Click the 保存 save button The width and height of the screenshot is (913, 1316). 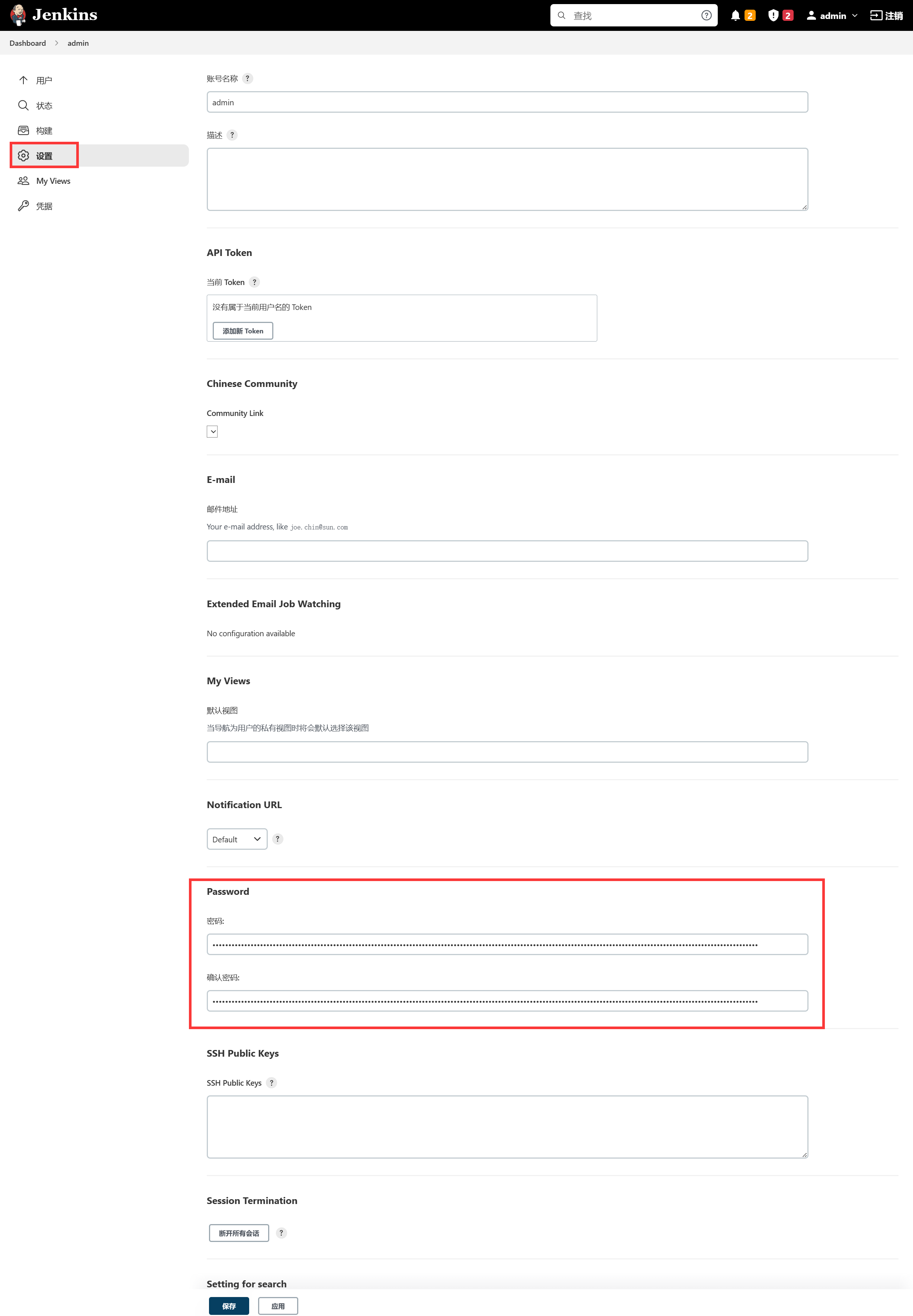[x=229, y=1306]
